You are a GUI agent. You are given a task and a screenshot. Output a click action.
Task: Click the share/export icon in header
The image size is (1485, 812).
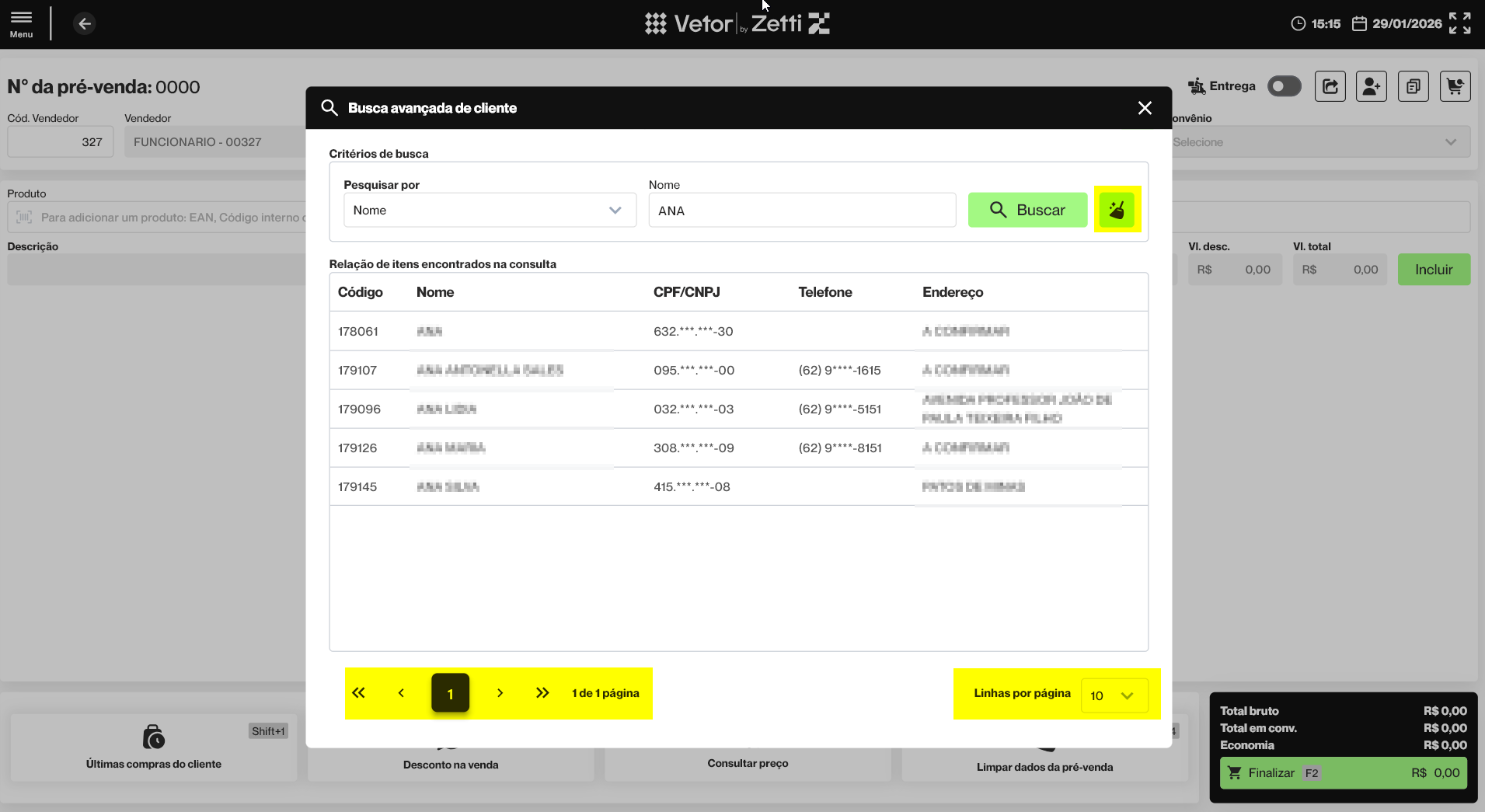pos(1330,86)
